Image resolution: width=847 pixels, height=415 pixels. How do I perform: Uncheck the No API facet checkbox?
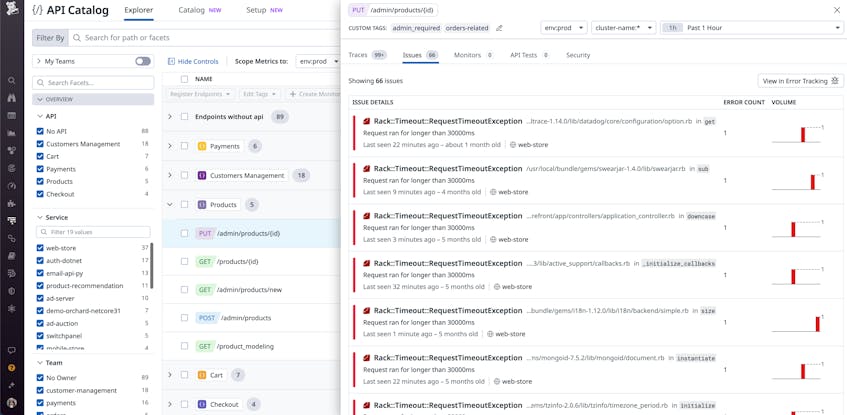tap(39, 131)
